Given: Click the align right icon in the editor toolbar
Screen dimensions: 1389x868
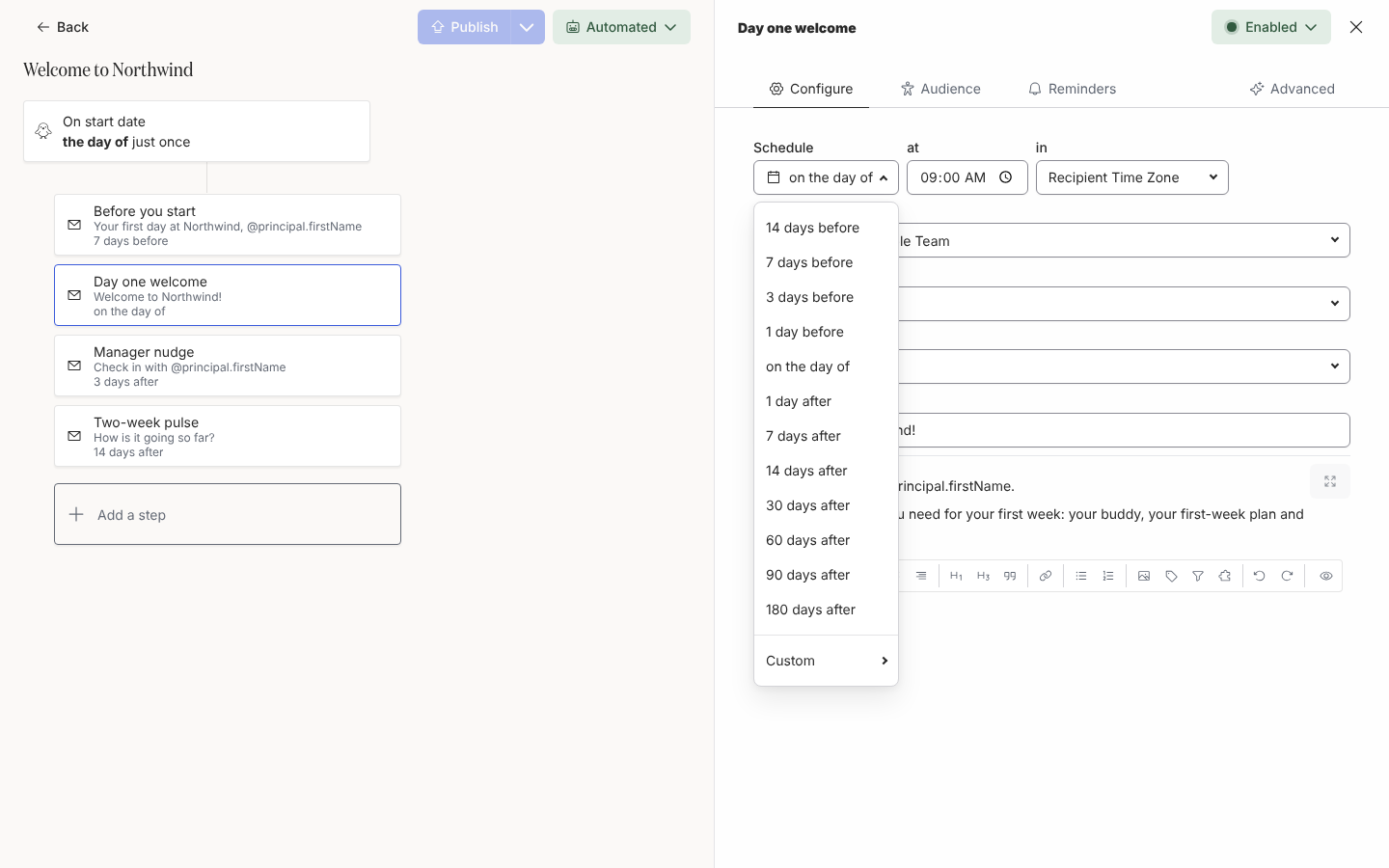Looking at the screenshot, I should click(x=921, y=576).
